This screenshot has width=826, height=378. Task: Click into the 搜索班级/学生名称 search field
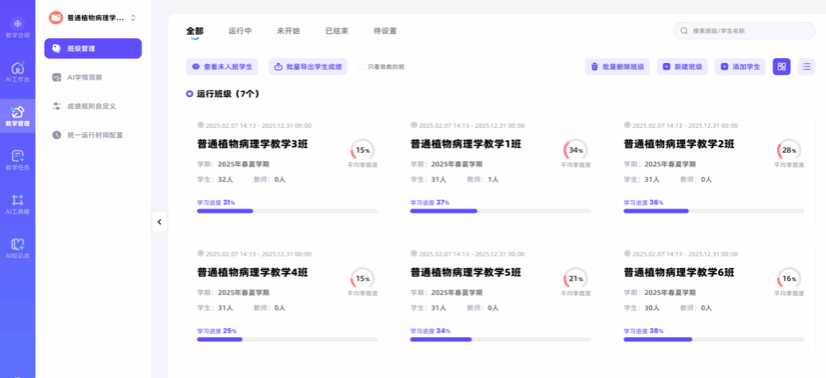coord(744,31)
